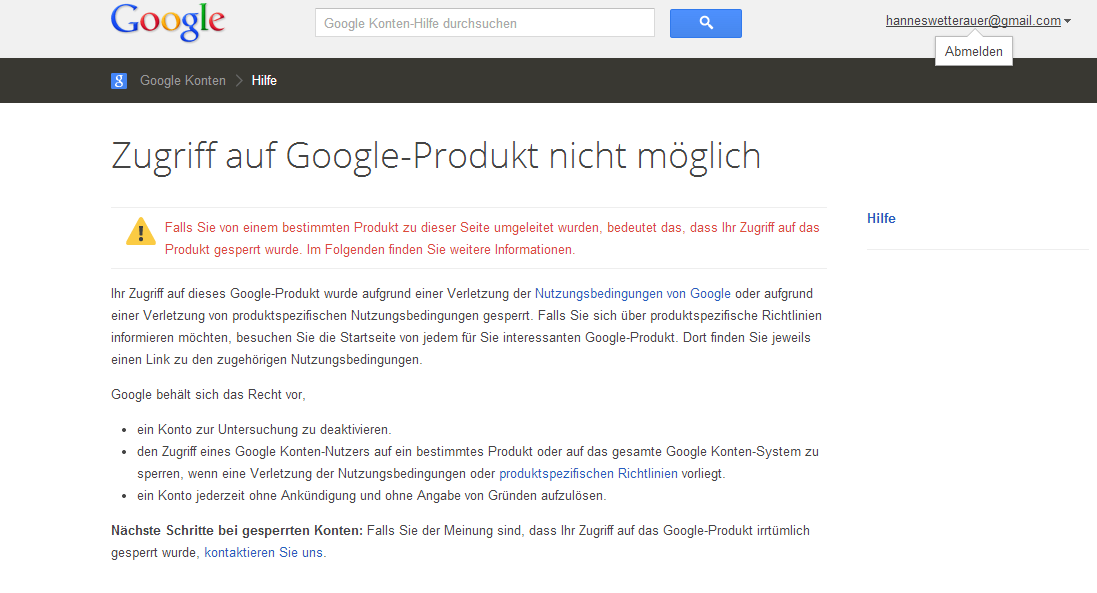The width and height of the screenshot is (1097, 593).
Task: Open Nutzungsbedingungen von Google link
Action: point(632,294)
